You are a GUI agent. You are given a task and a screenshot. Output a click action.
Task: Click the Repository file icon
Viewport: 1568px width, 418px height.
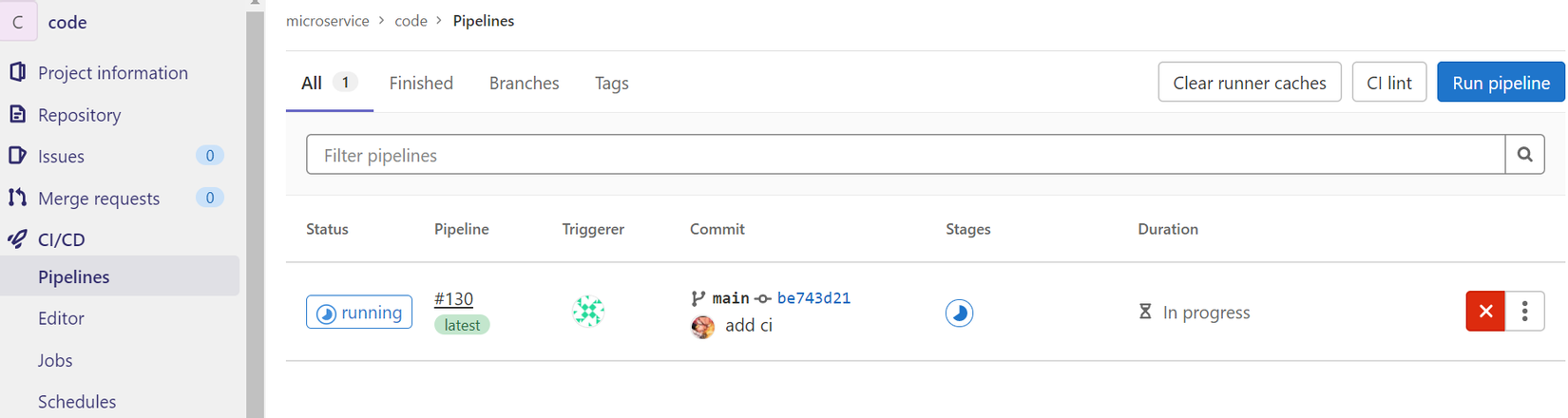point(17,114)
